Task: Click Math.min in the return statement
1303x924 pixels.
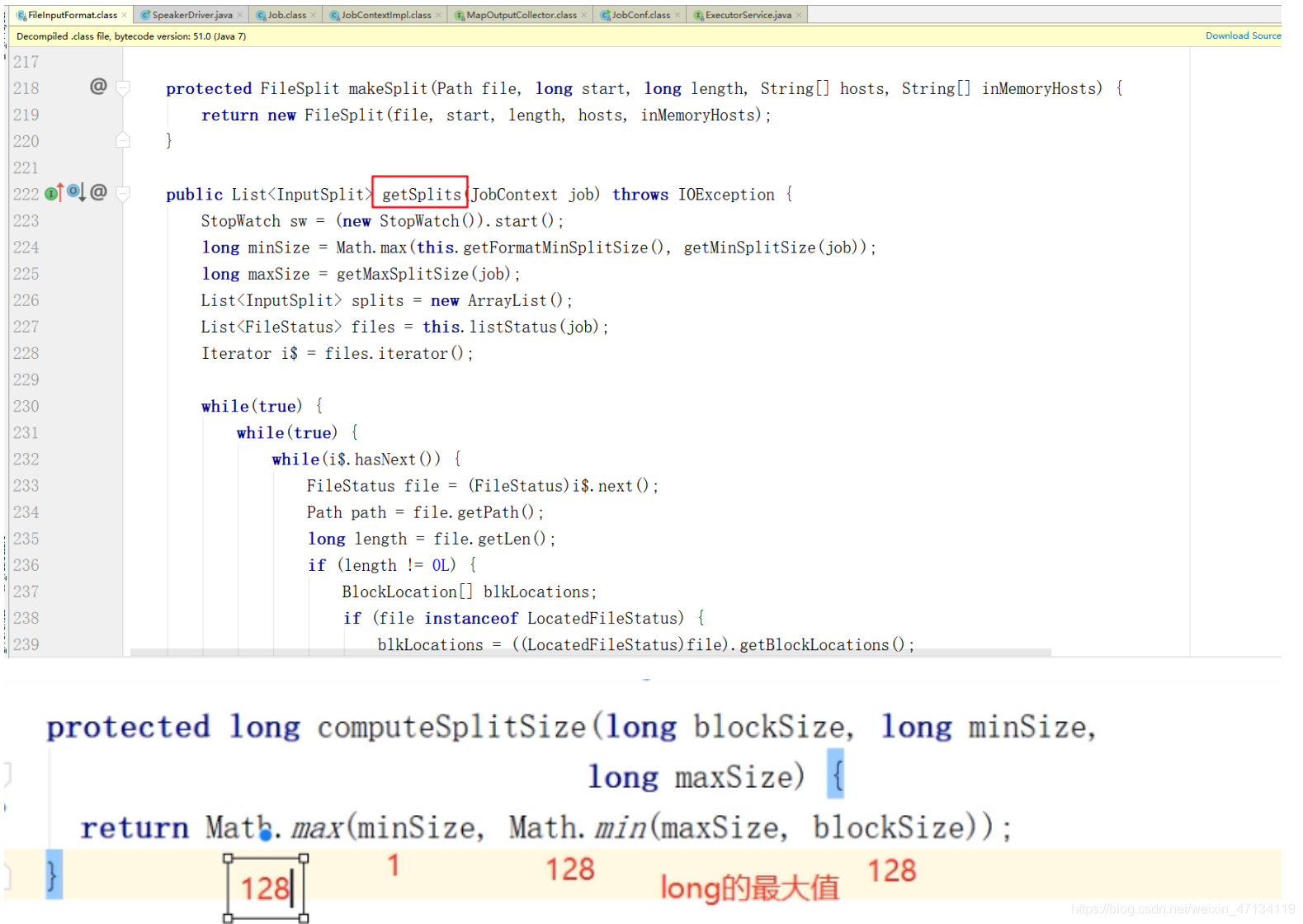Action: click(577, 827)
